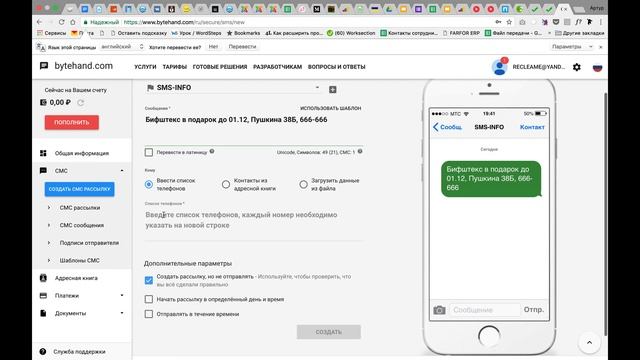Uncheck Создать рассылку, но не отправлять

tap(149, 280)
